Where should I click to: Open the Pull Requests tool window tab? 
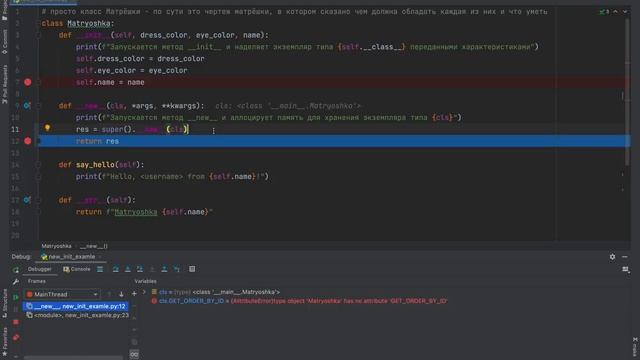4,84
